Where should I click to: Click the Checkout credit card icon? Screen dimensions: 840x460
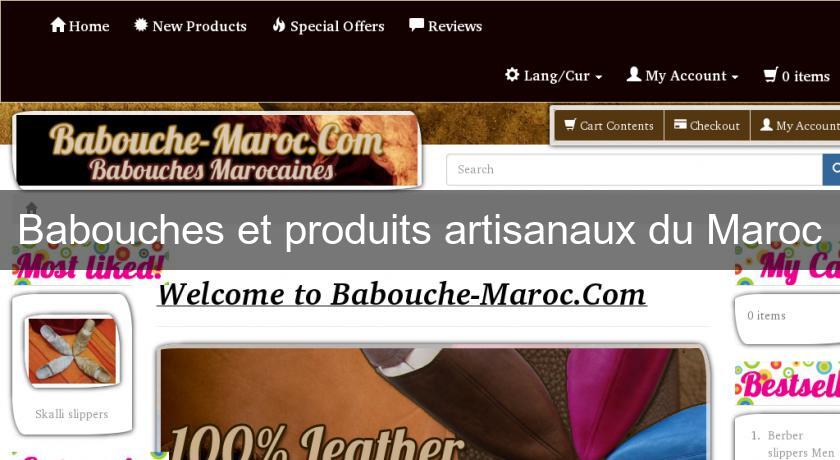(x=680, y=124)
